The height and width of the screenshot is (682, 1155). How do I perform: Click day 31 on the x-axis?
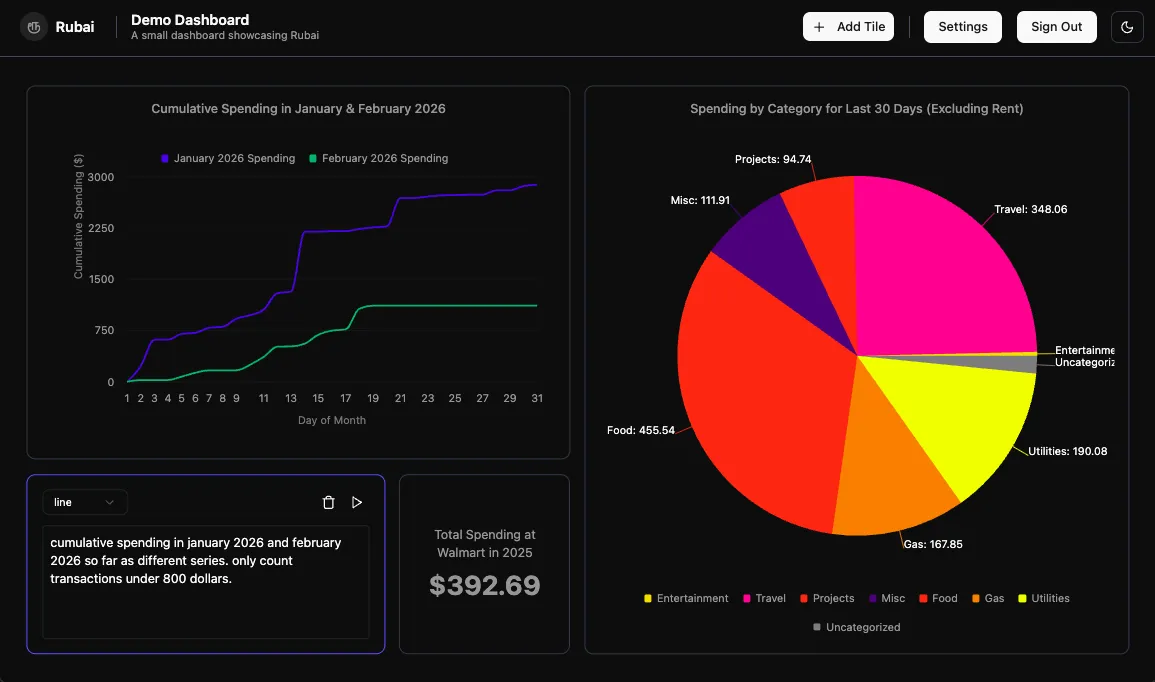(537, 398)
